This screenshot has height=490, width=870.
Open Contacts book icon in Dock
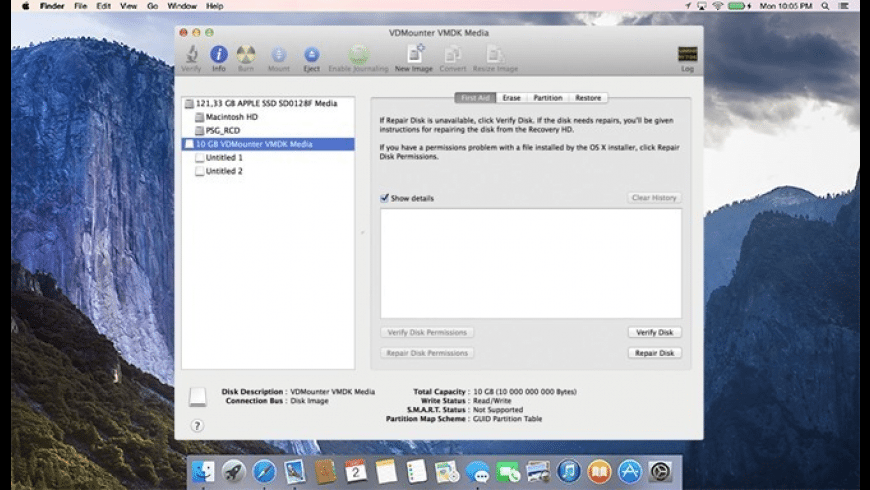coord(325,472)
